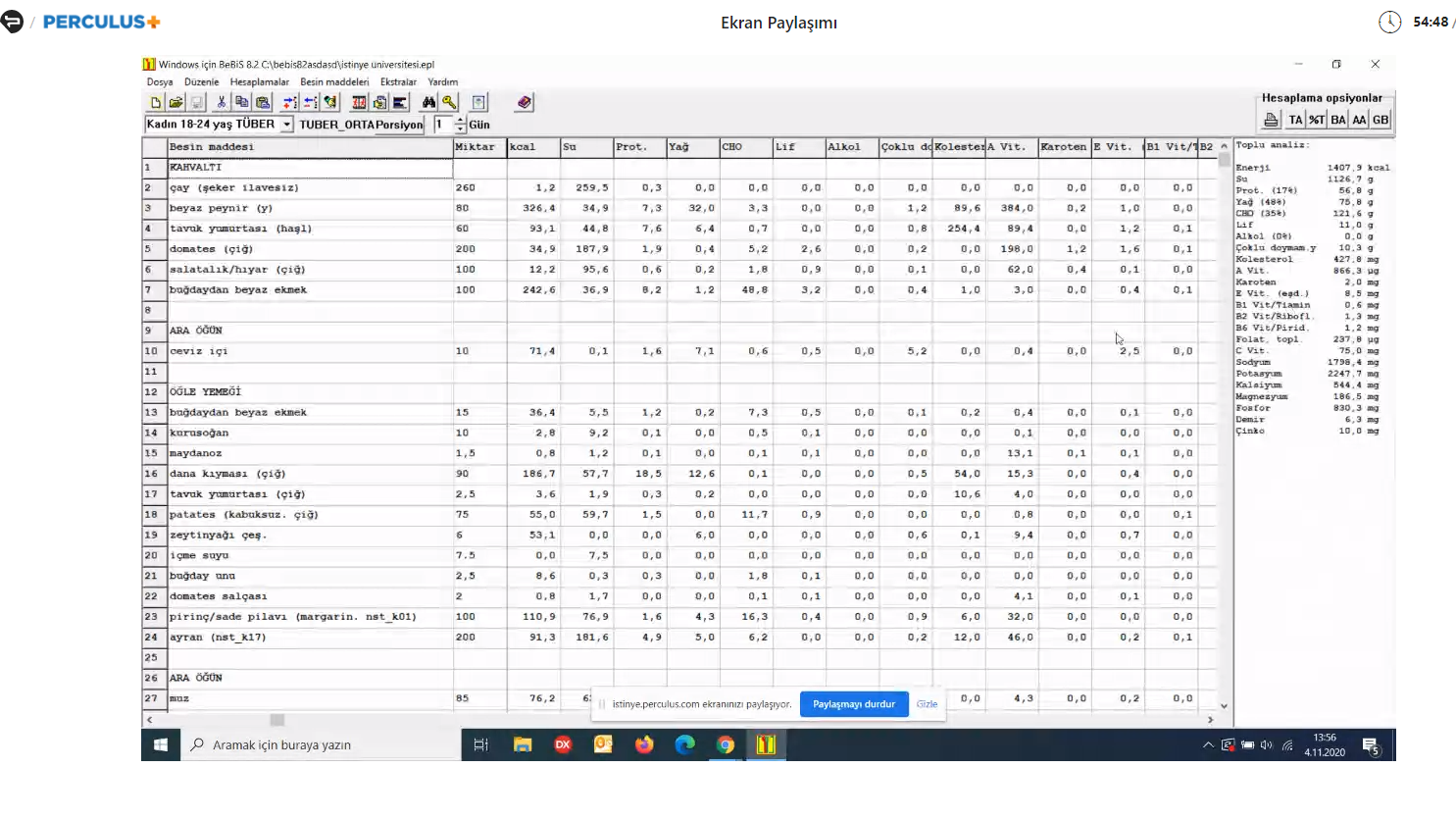Toggle the TA calculation option
This screenshot has height=819, width=1456.
click(1295, 120)
